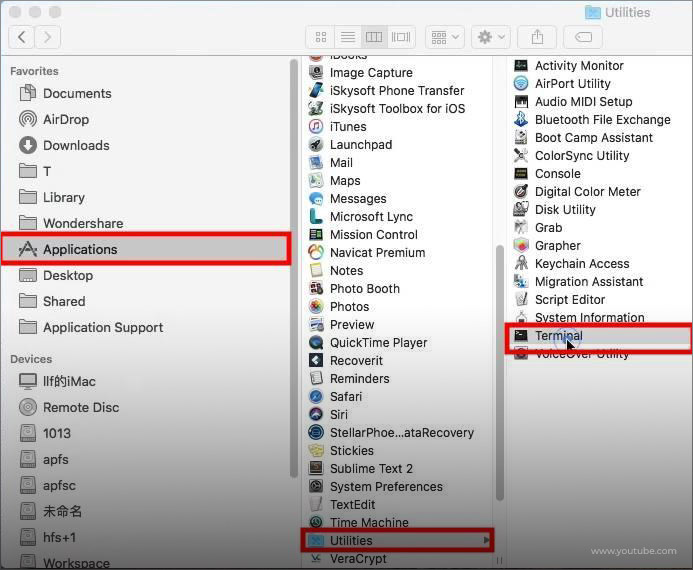Select System Preferences app
This screenshot has width=693, height=570.
click(x=376, y=486)
